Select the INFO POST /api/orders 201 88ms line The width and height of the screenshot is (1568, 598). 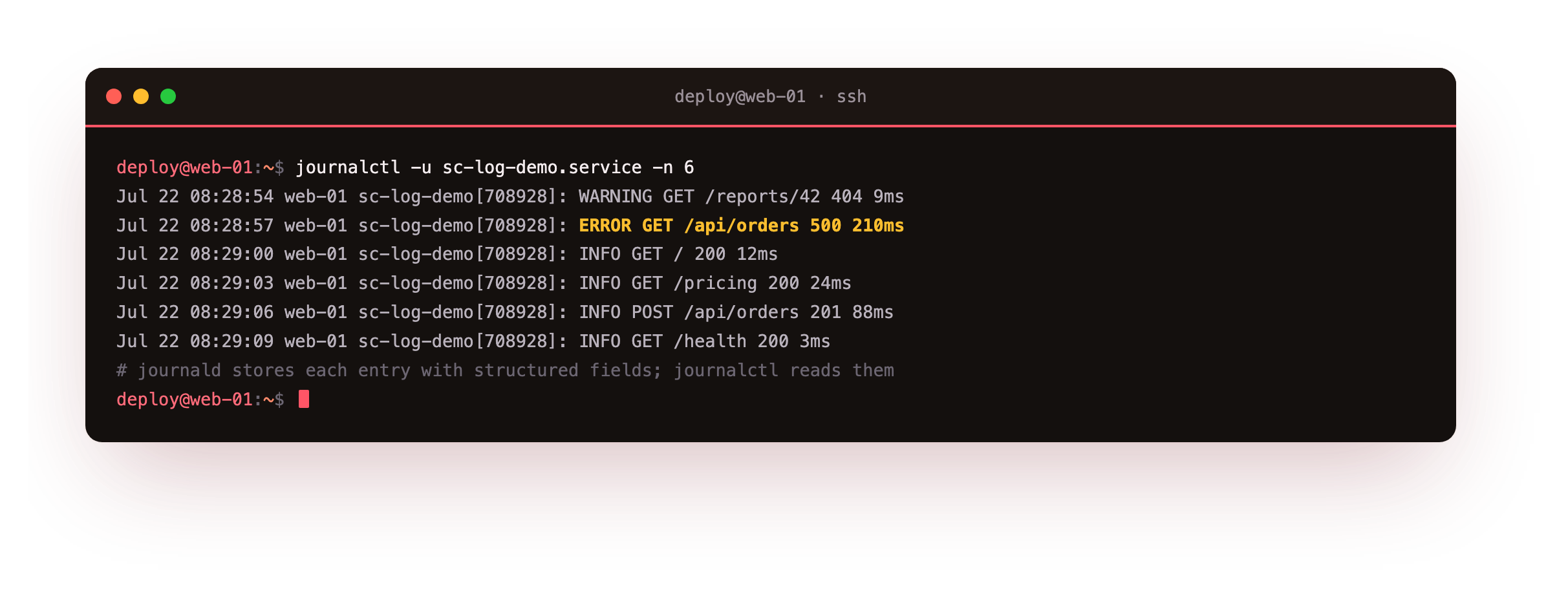click(x=505, y=312)
